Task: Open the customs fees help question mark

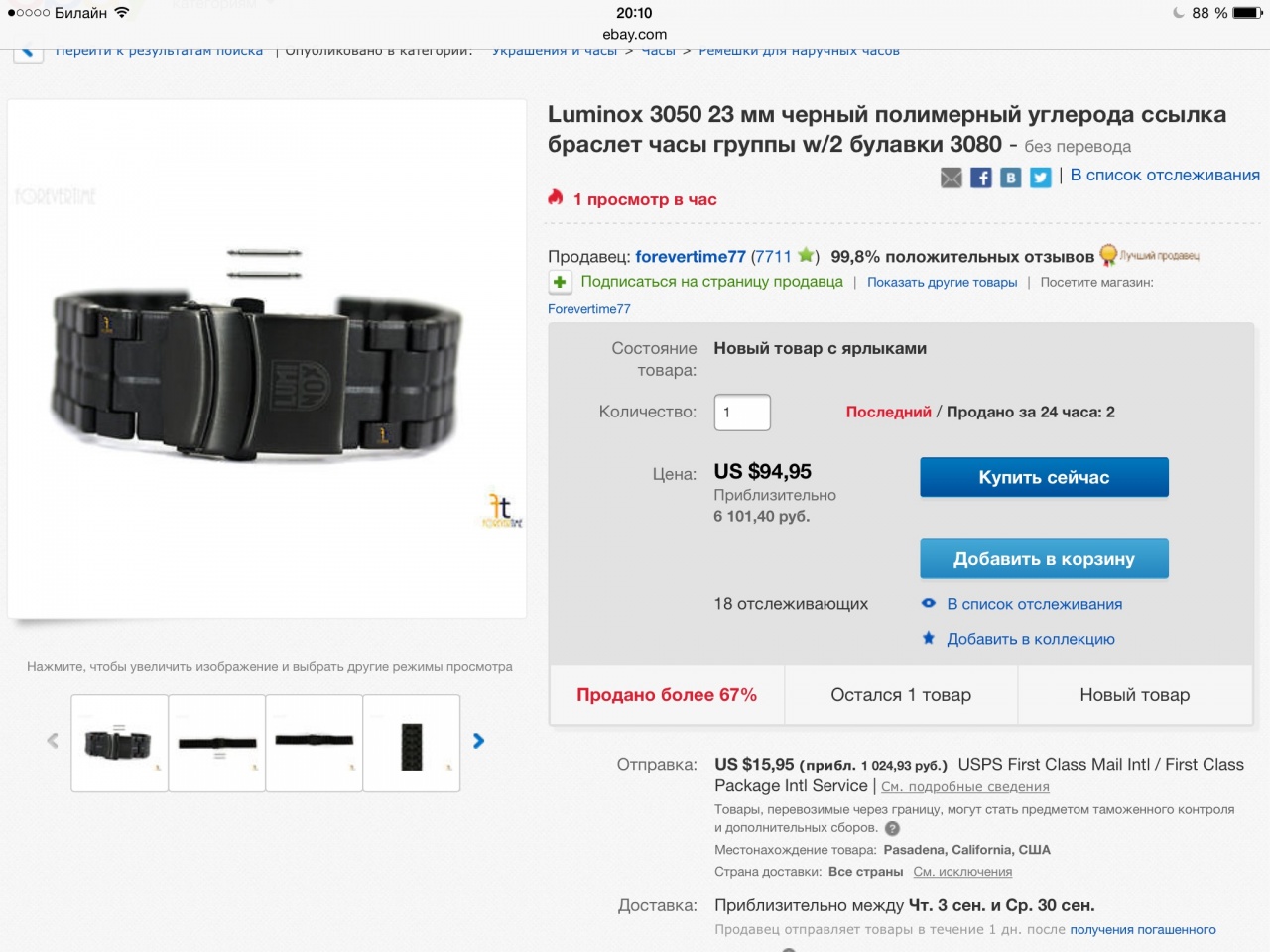Action: tap(892, 828)
